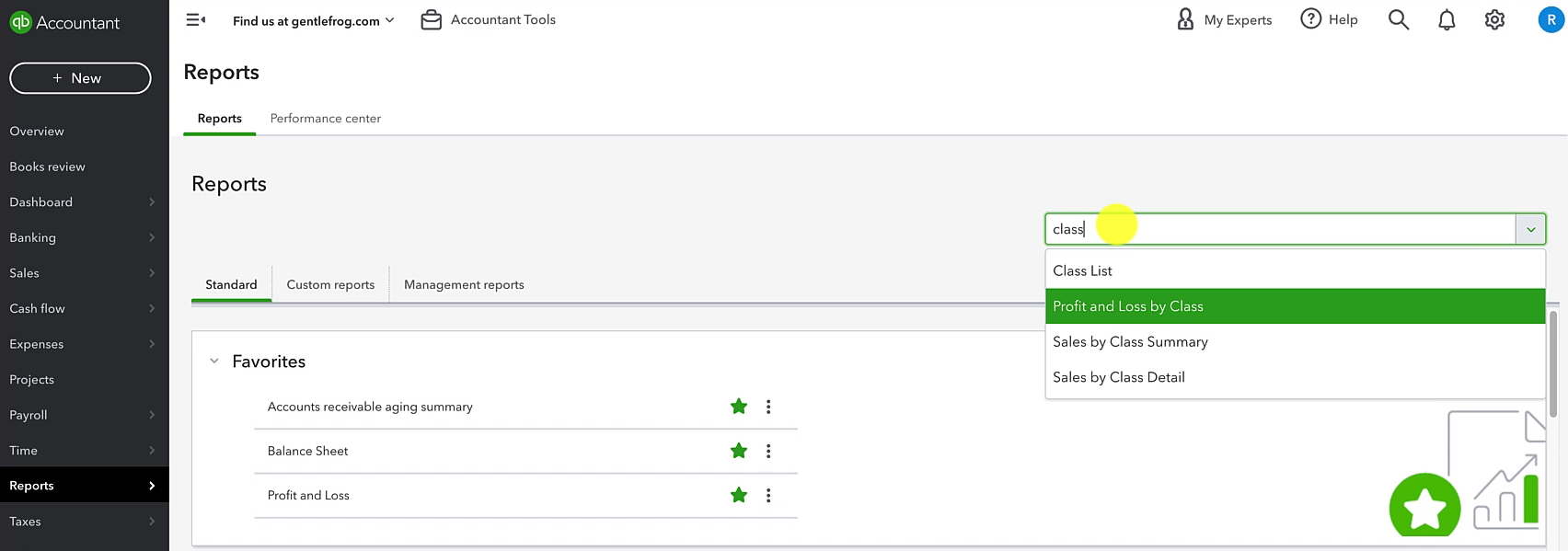Toggle the Balance Sheet favorite star
Screen dimensions: 1568x551
[x=739, y=451]
